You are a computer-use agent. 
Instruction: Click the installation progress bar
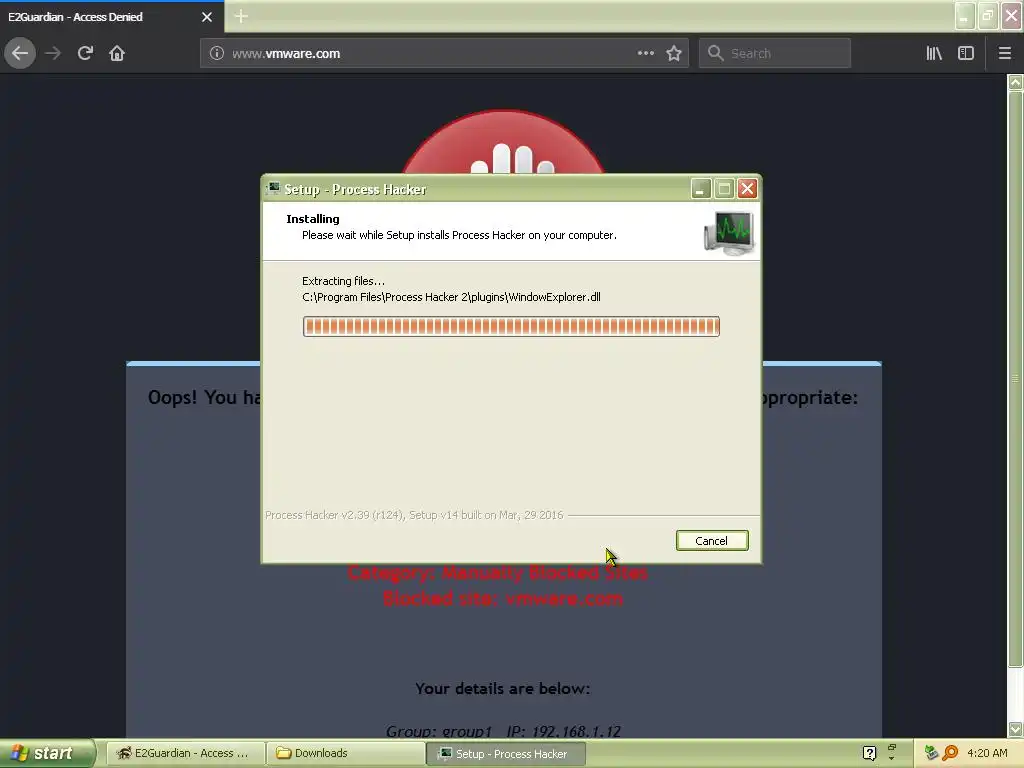click(x=511, y=327)
